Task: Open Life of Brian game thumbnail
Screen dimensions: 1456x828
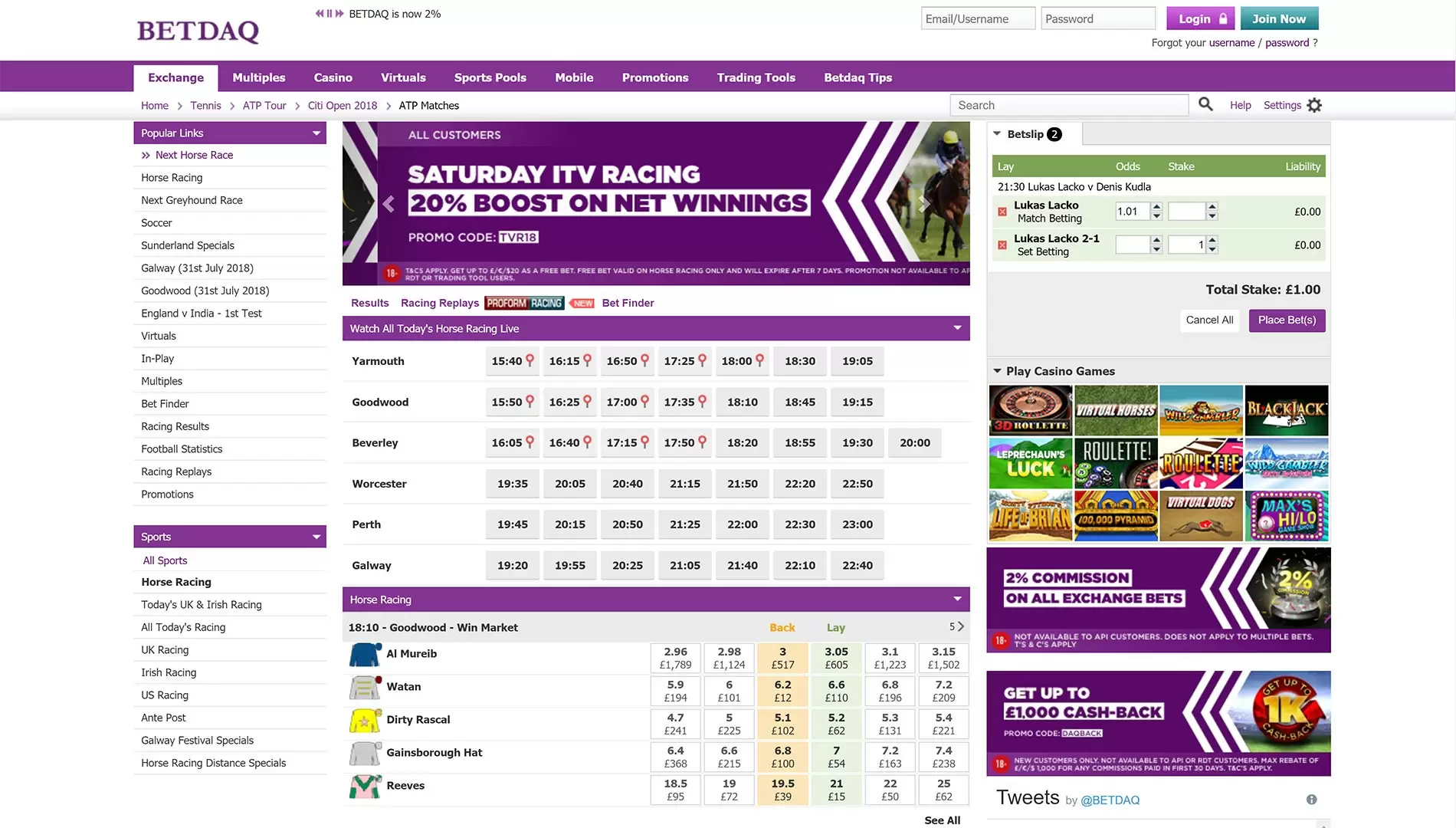Action: pos(1031,516)
